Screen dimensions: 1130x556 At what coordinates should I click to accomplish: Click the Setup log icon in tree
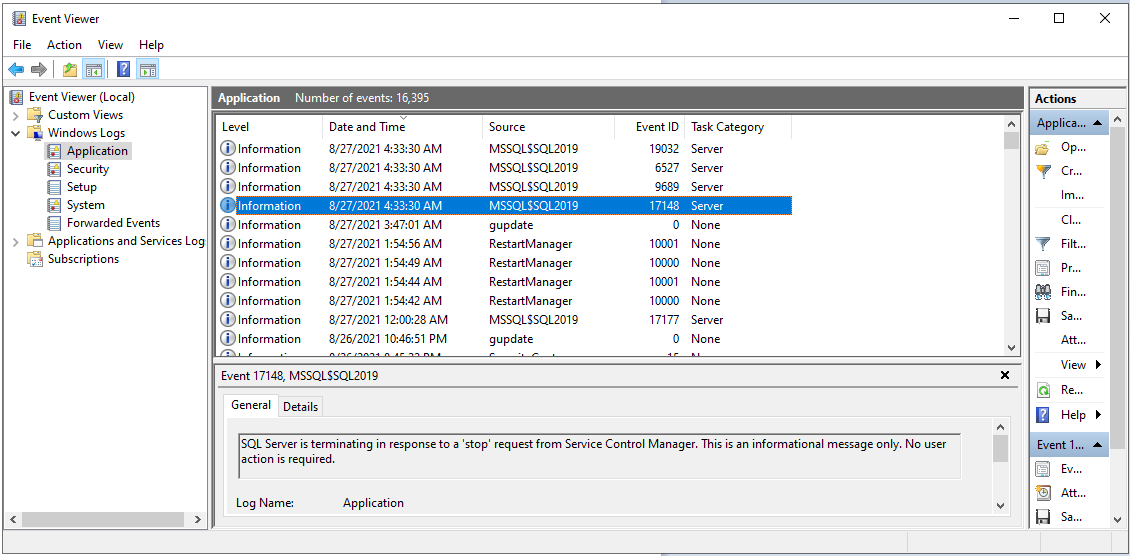pos(54,187)
